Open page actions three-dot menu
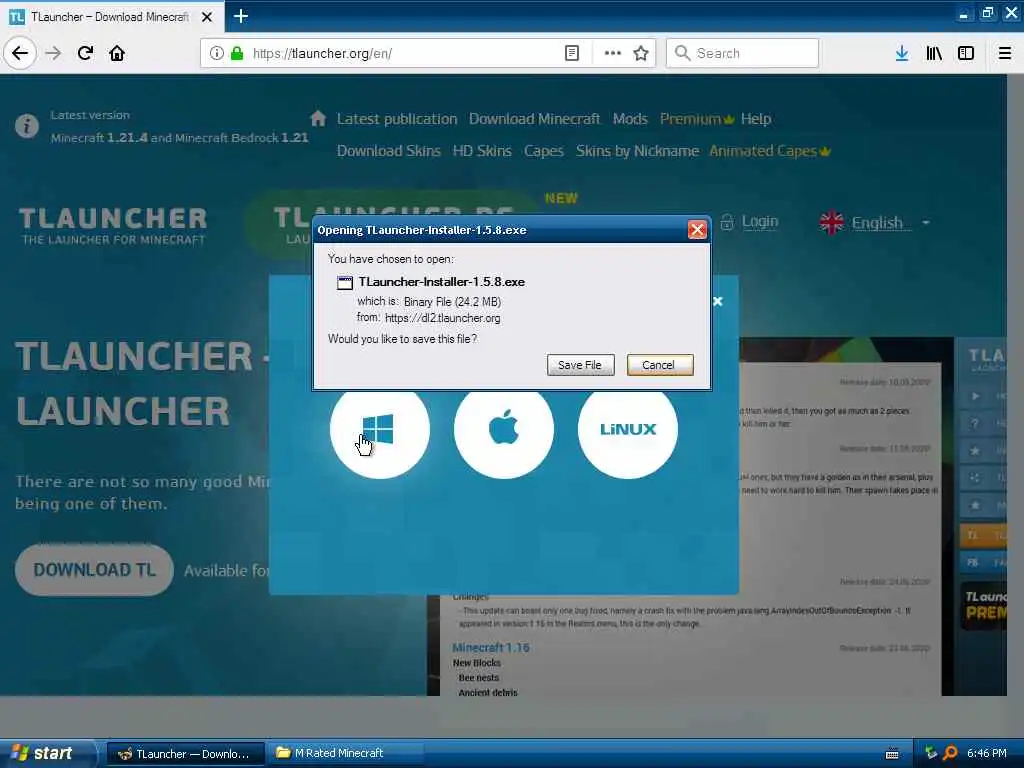 coord(613,54)
